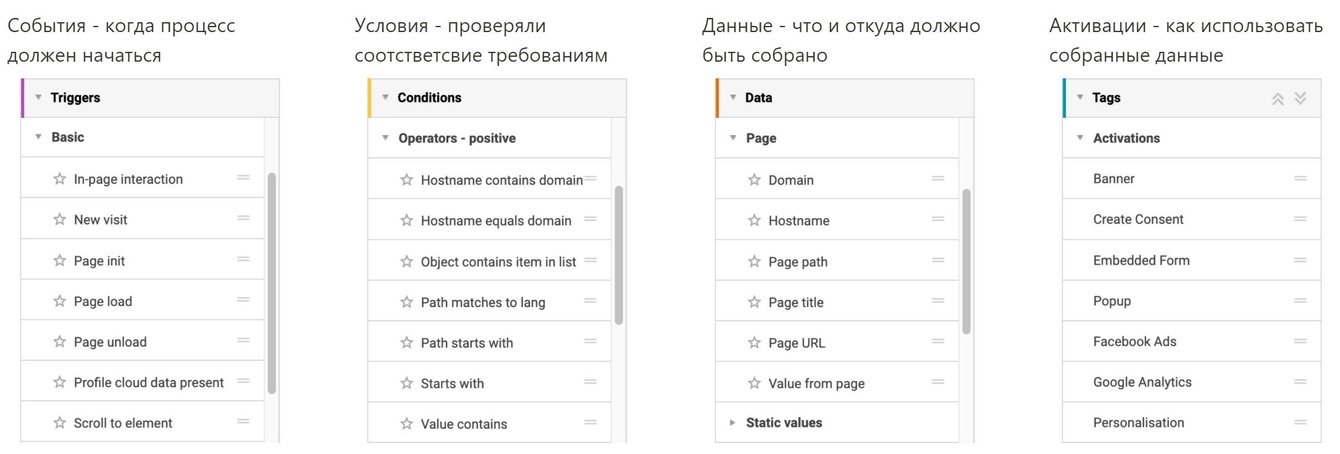Select the Create Consent activation
Screen dimensions: 1340x454
(x=1138, y=220)
